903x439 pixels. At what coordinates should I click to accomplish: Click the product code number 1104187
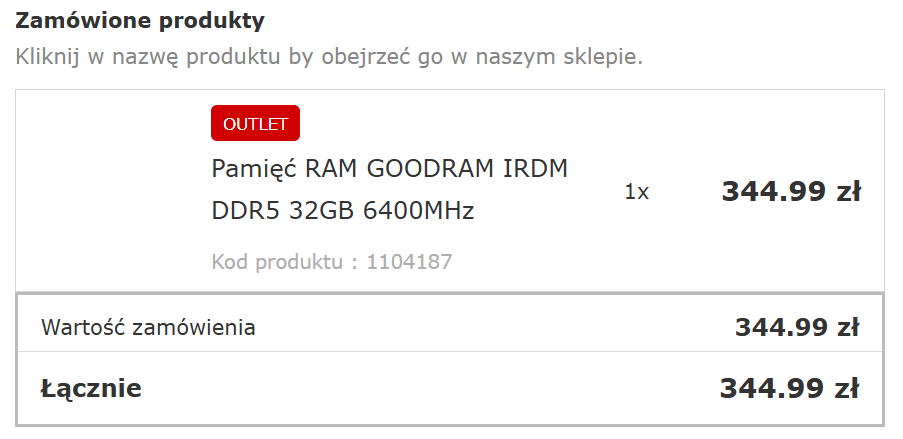409,263
